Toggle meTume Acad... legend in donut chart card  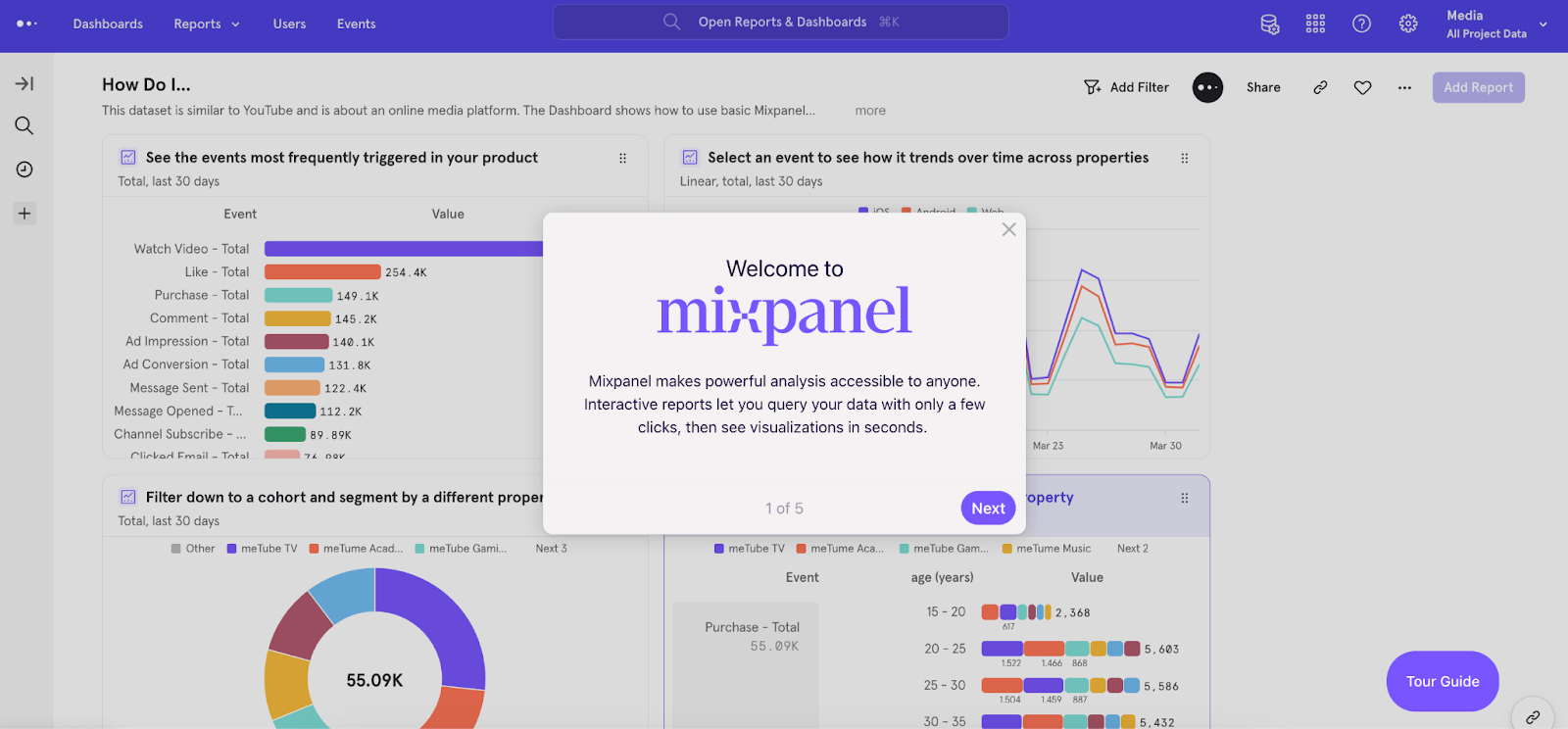tap(356, 549)
